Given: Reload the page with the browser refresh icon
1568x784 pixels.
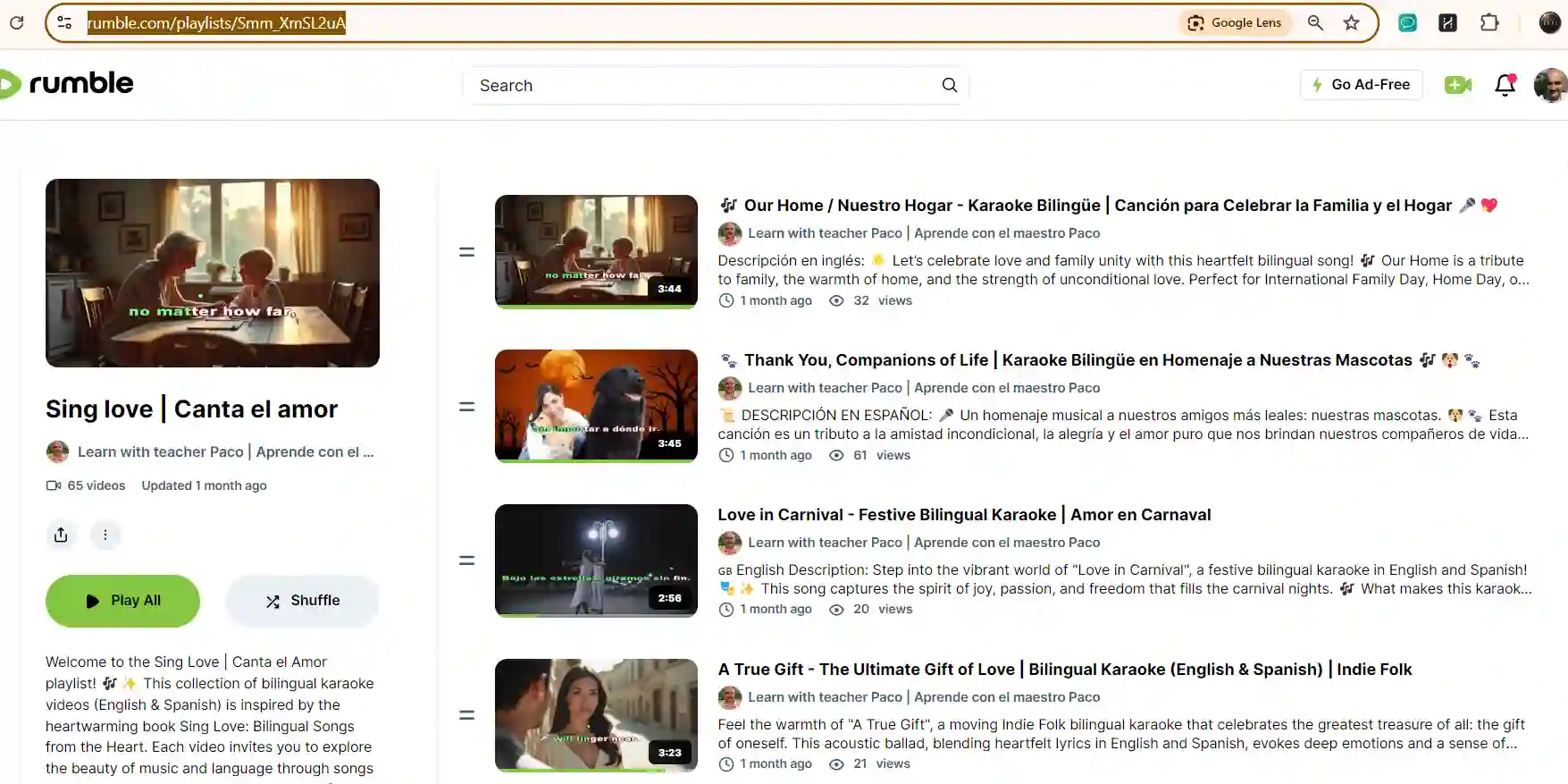Looking at the screenshot, I should 16,22.
